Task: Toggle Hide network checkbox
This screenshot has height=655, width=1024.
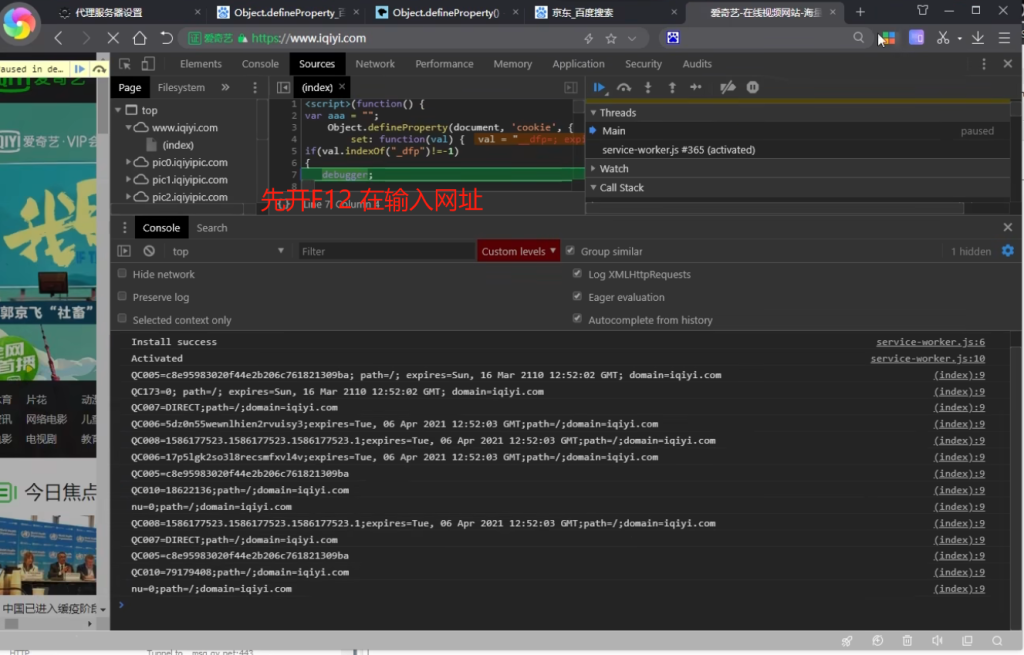Action: coord(122,274)
